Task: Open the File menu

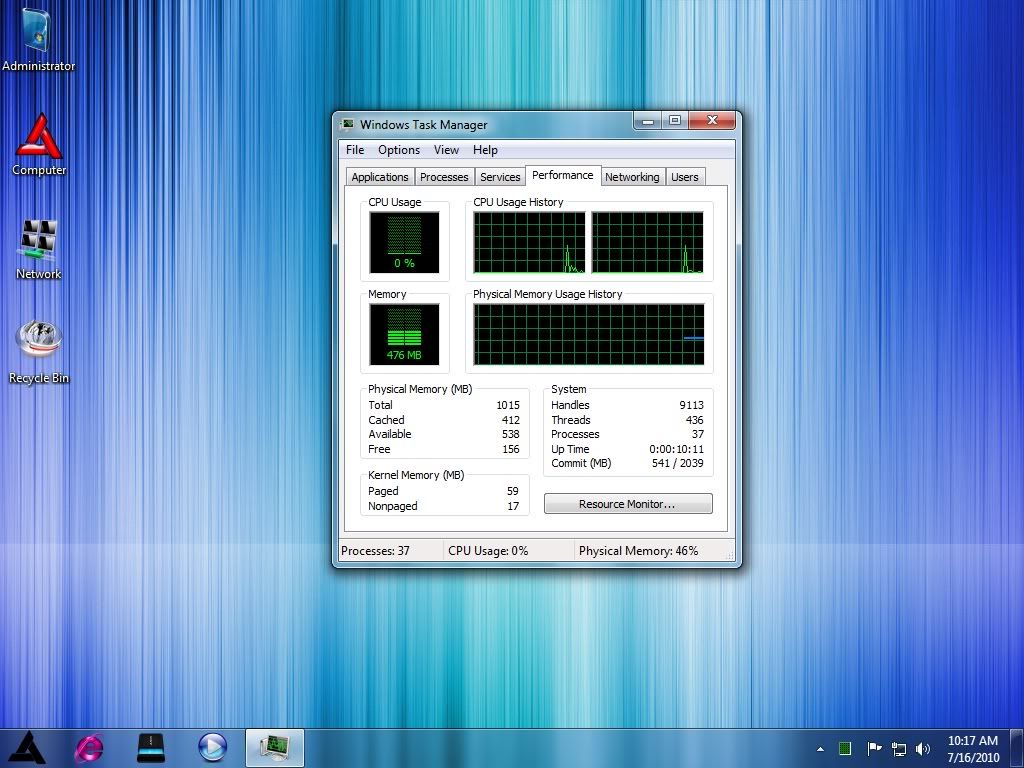Action: (x=355, y=150)
